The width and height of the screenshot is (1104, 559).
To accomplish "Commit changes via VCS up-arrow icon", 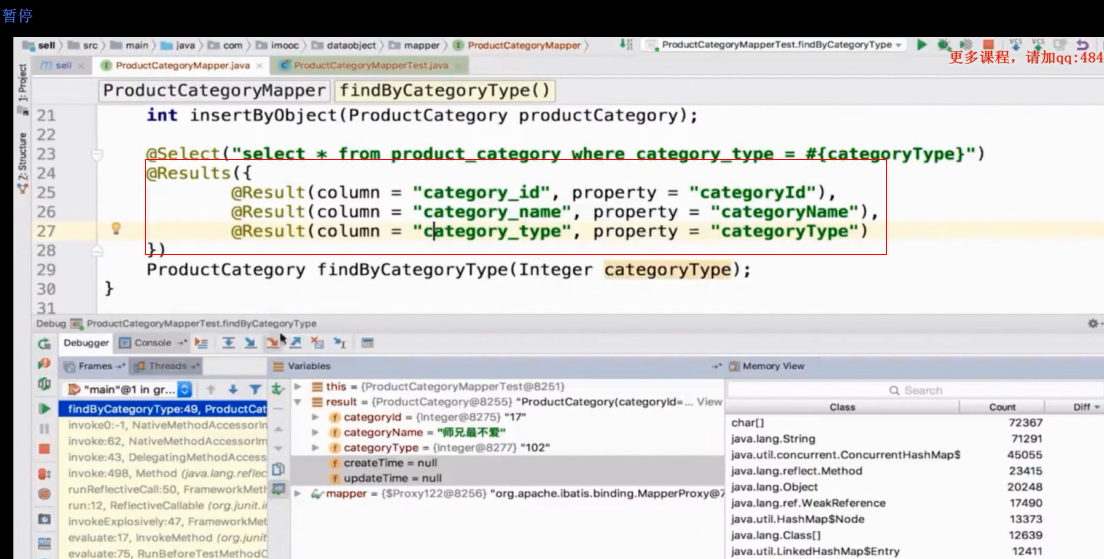I will tap(1038, 44).
